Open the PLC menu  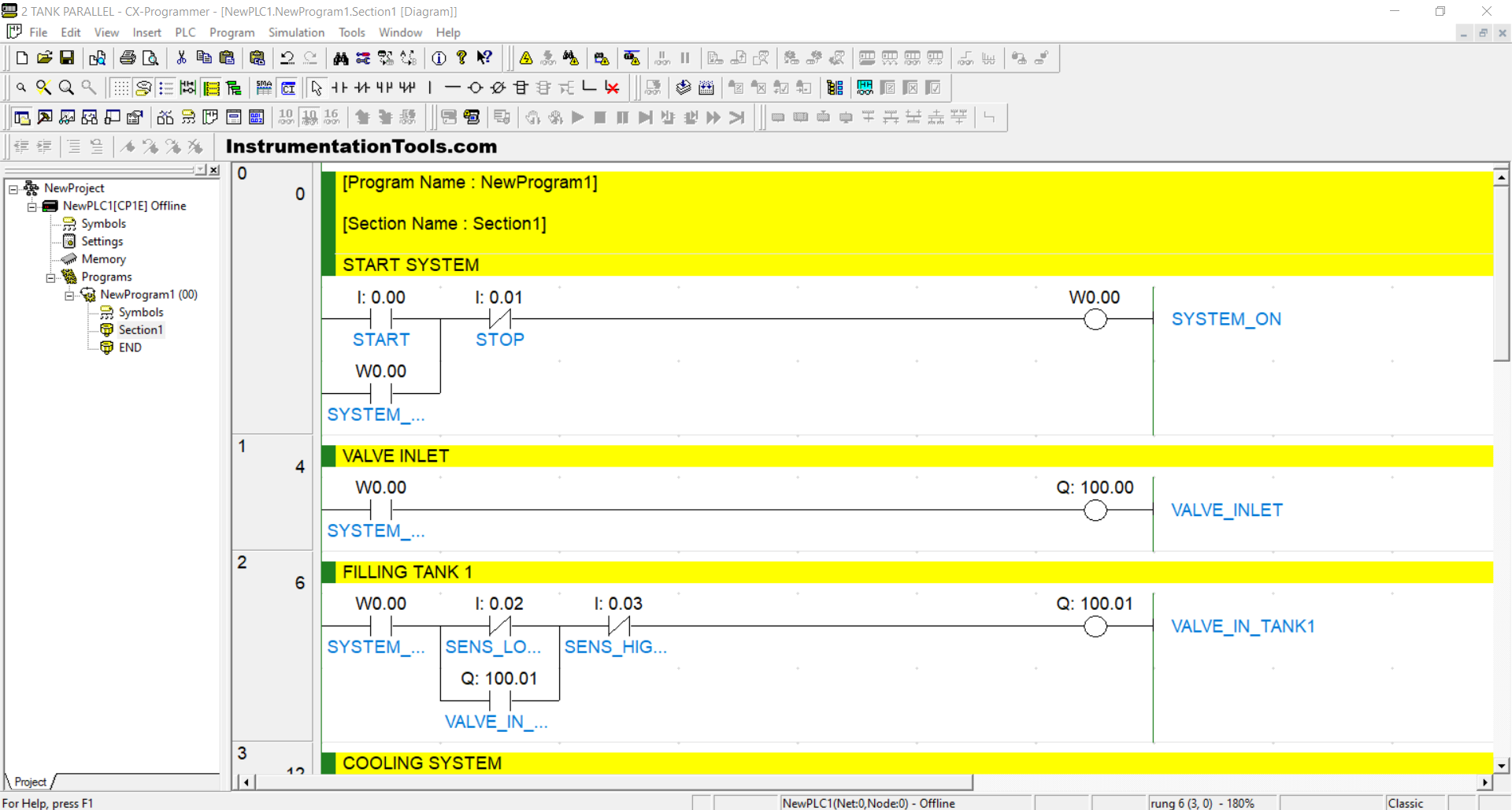pyautogui.click(x=185, y=32)
